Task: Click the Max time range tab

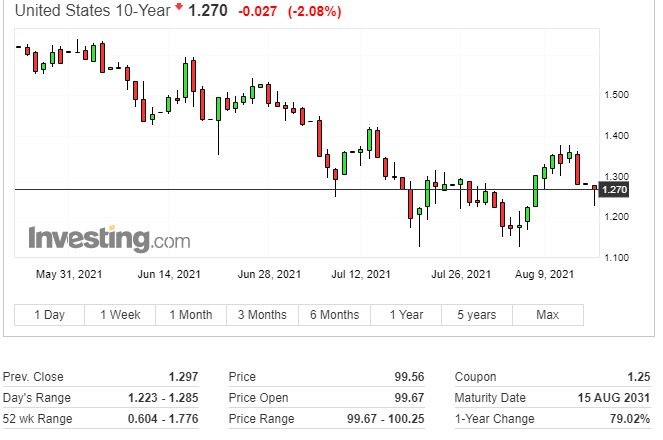Action: [547, 315]
